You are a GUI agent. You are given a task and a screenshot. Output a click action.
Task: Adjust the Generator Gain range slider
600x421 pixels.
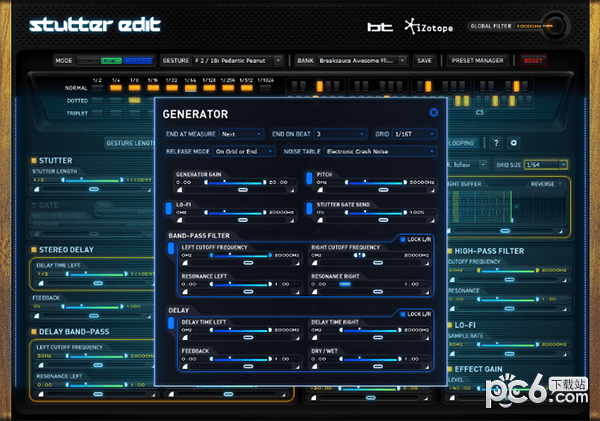click(235, 183)
